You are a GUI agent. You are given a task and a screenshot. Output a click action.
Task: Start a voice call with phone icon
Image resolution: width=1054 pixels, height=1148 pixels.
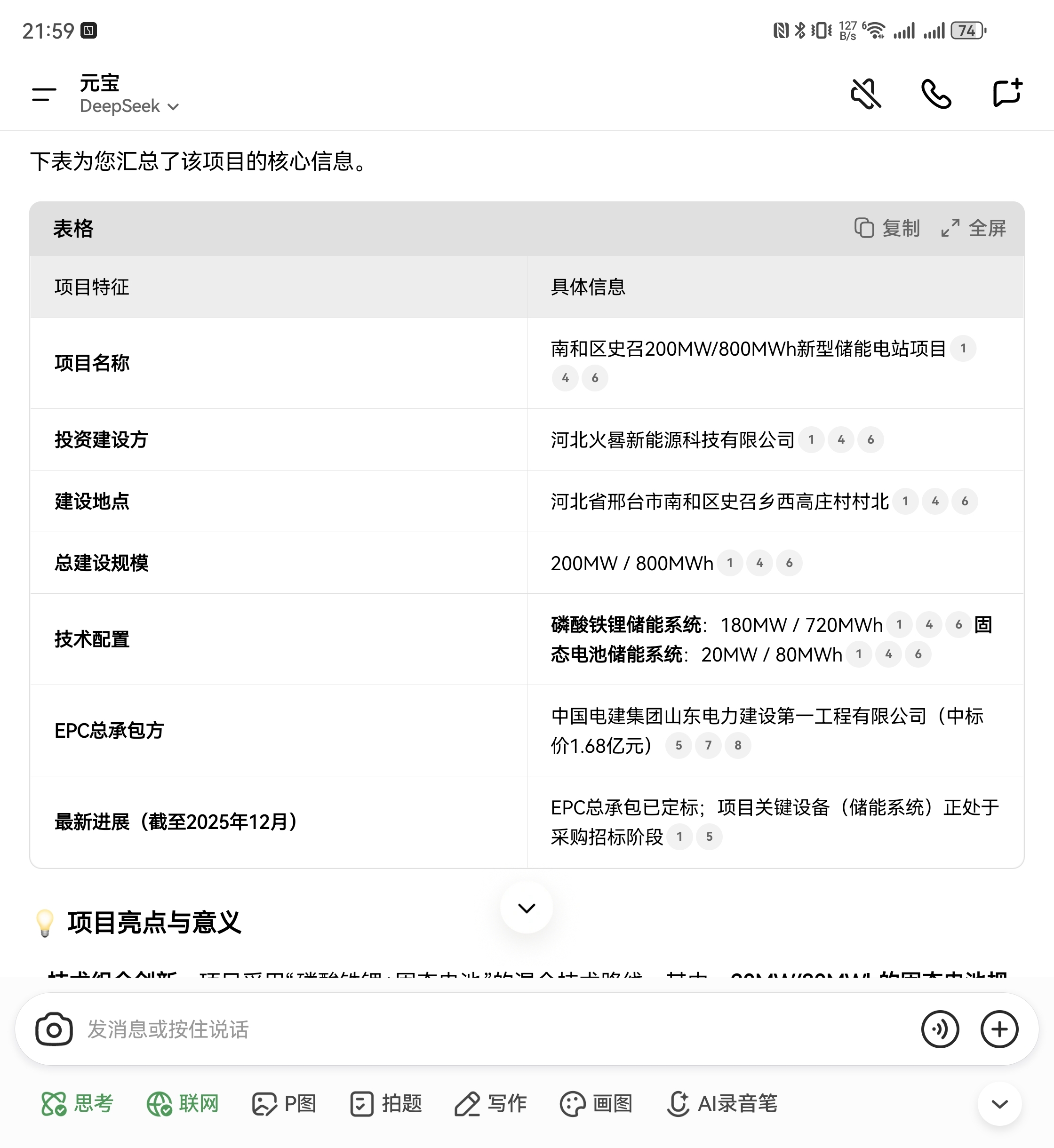point(936,94)
